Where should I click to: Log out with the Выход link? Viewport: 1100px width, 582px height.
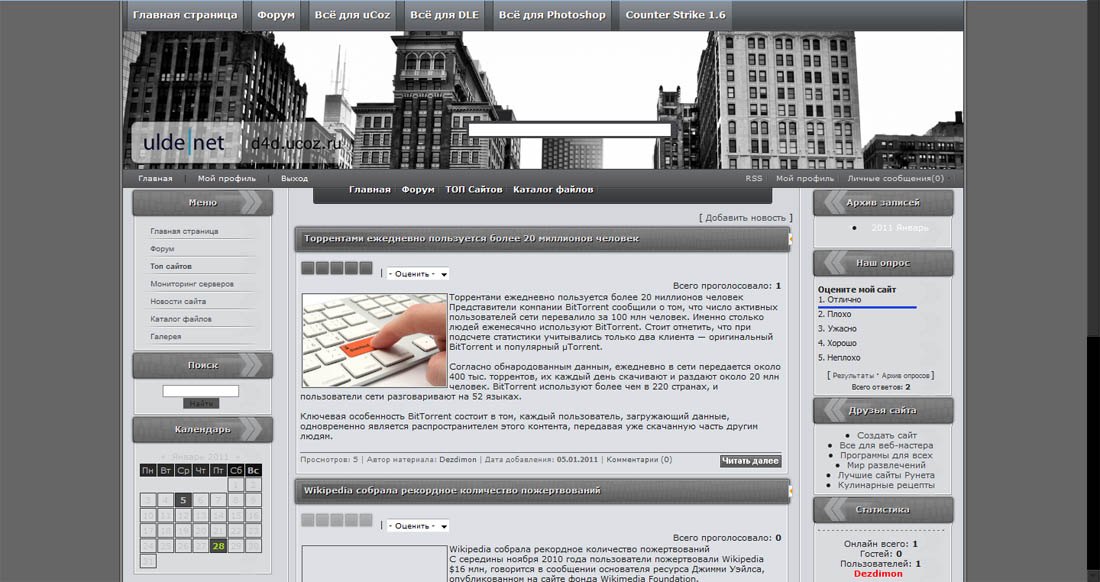pyautogui.click(x=295, y=178)
